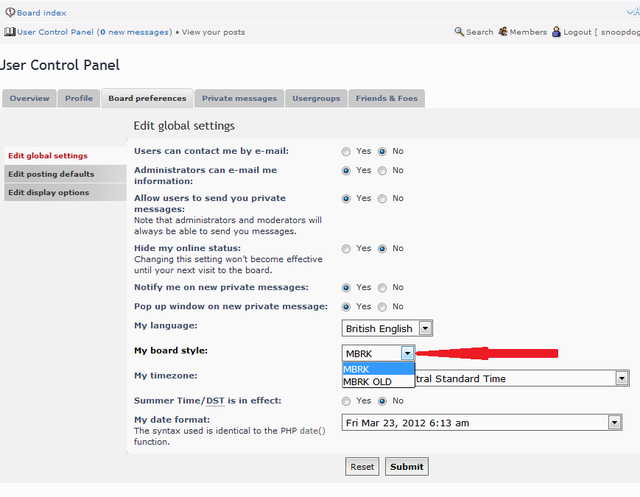Click the DST abbreviation text
Image resolution: width=640 pixels, height=497 pixels.
[215, 401]
